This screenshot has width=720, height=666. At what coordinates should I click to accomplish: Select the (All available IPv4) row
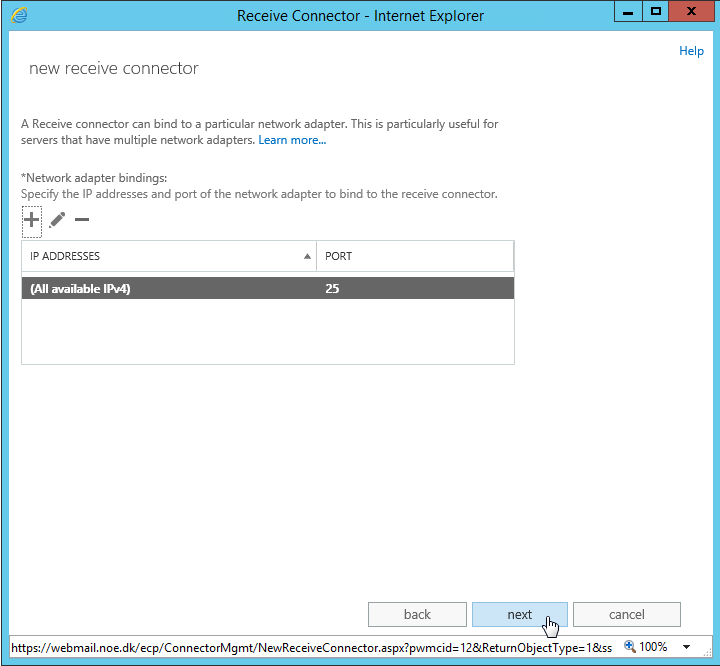(268, 288)
